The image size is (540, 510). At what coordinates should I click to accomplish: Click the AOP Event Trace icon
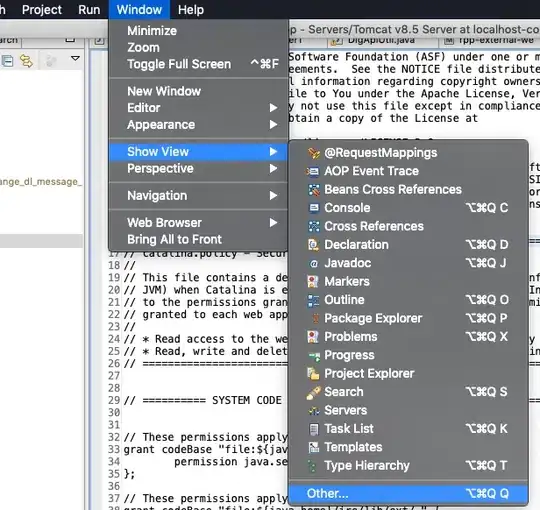point(313,171)
